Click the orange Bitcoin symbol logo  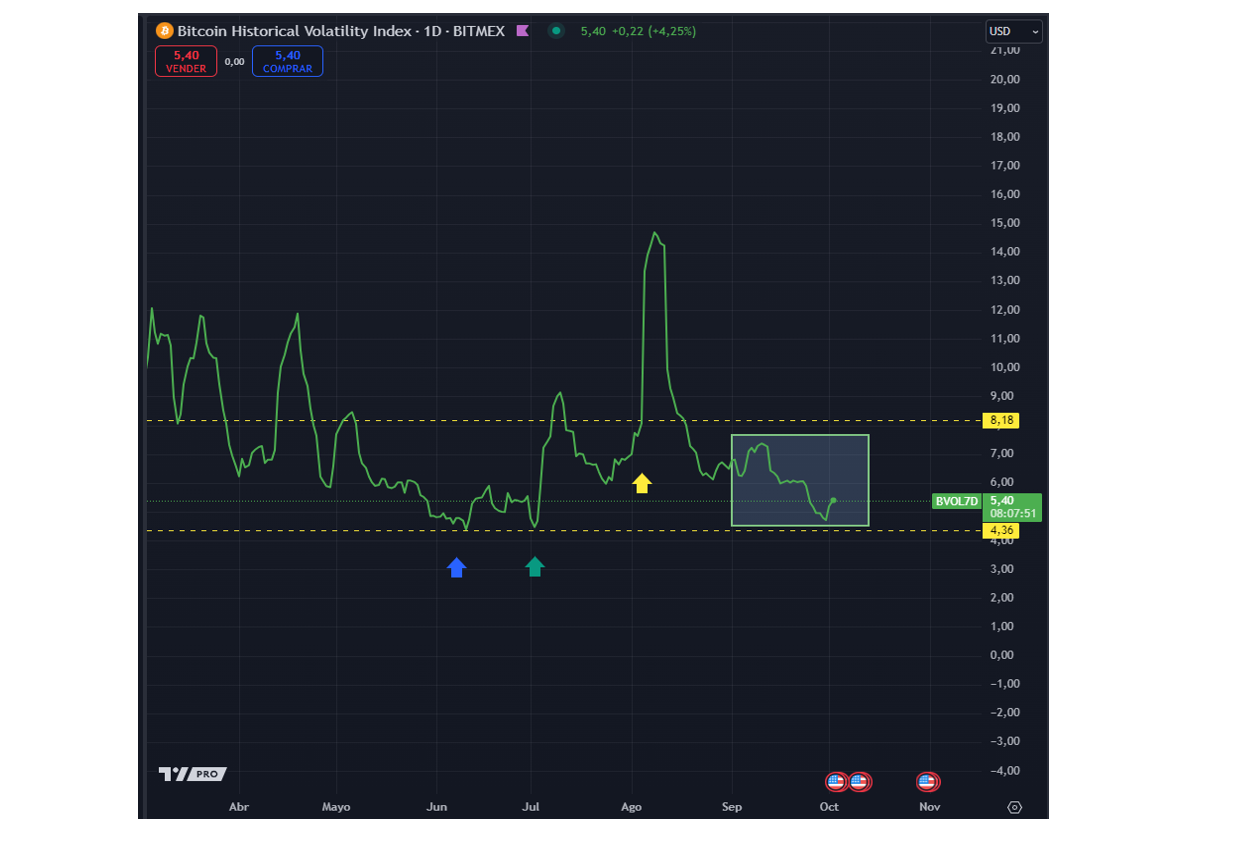(165, 31)
